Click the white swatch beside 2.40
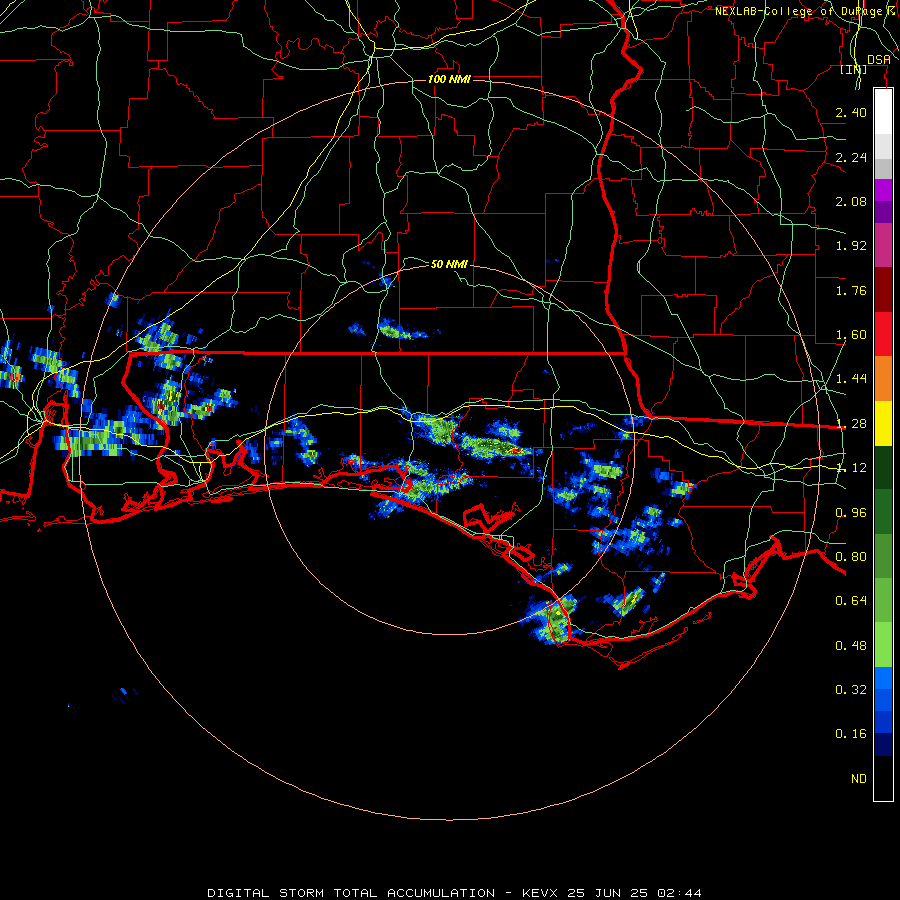The height and width of the screenshot is (900, 900). click(883, 111)
